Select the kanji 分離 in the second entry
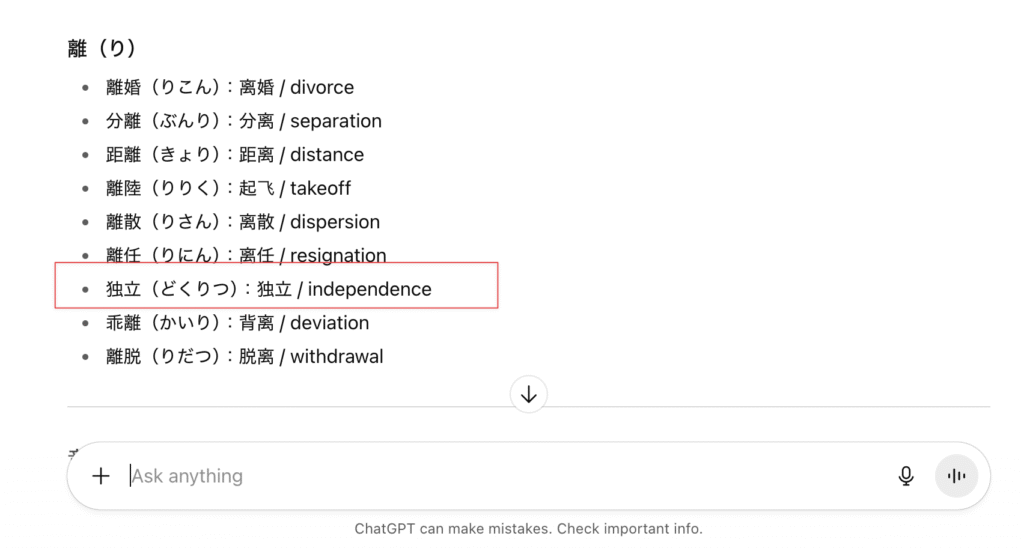 [x=123, y=121]
